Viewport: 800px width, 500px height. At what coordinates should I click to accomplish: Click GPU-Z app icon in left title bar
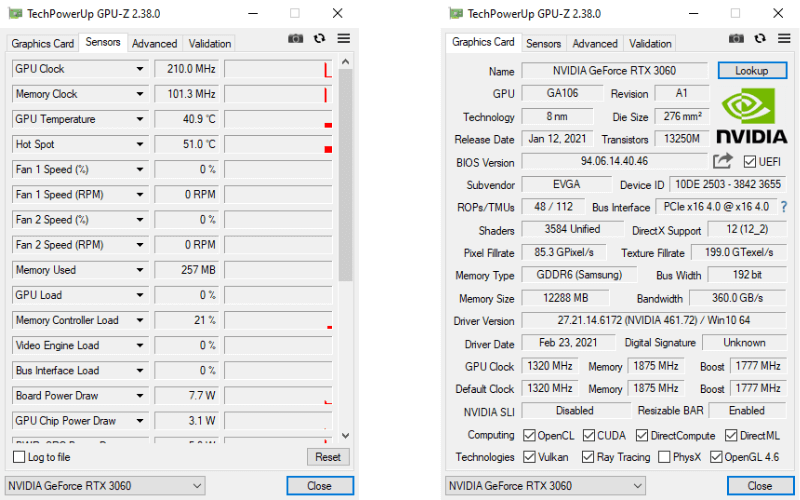click(16, 13)
